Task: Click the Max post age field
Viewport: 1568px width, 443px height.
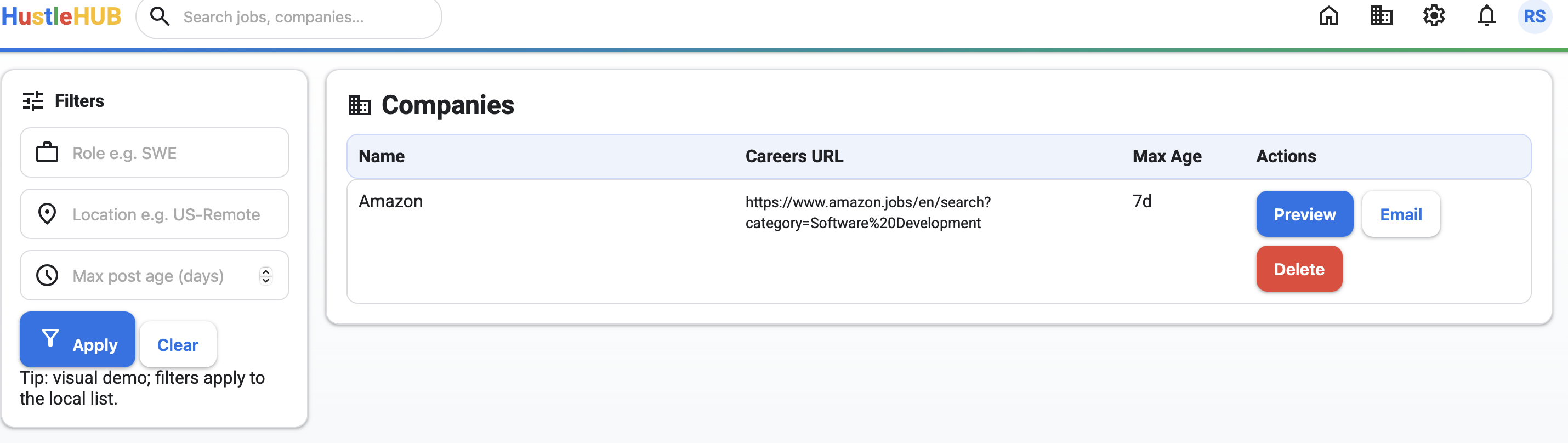Action: tap(158, 276)
